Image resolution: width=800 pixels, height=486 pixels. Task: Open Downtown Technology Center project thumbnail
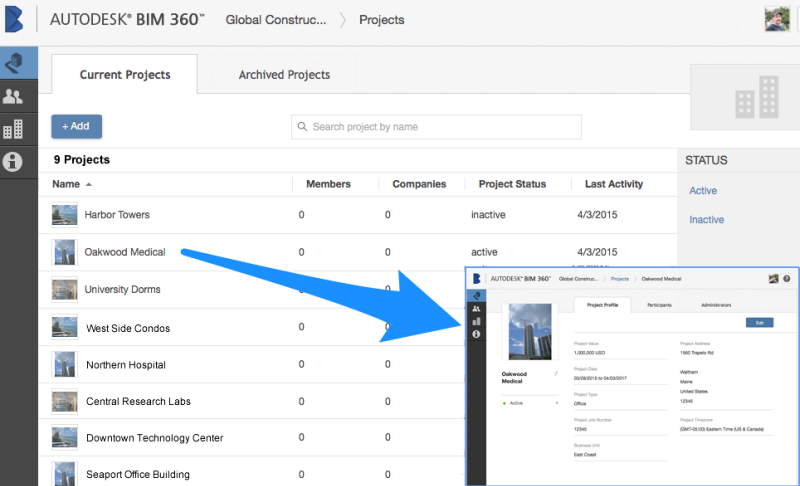click(x=65, y=438)
